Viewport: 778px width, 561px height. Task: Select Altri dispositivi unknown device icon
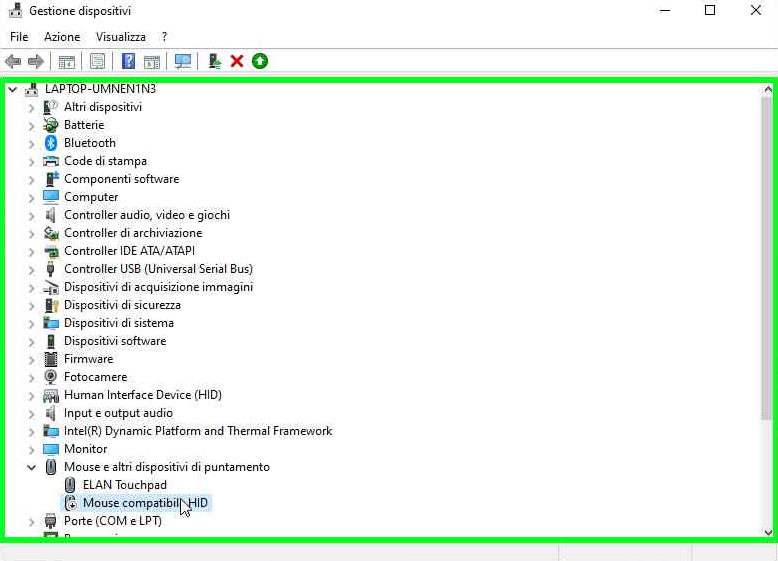click(51, 107)
